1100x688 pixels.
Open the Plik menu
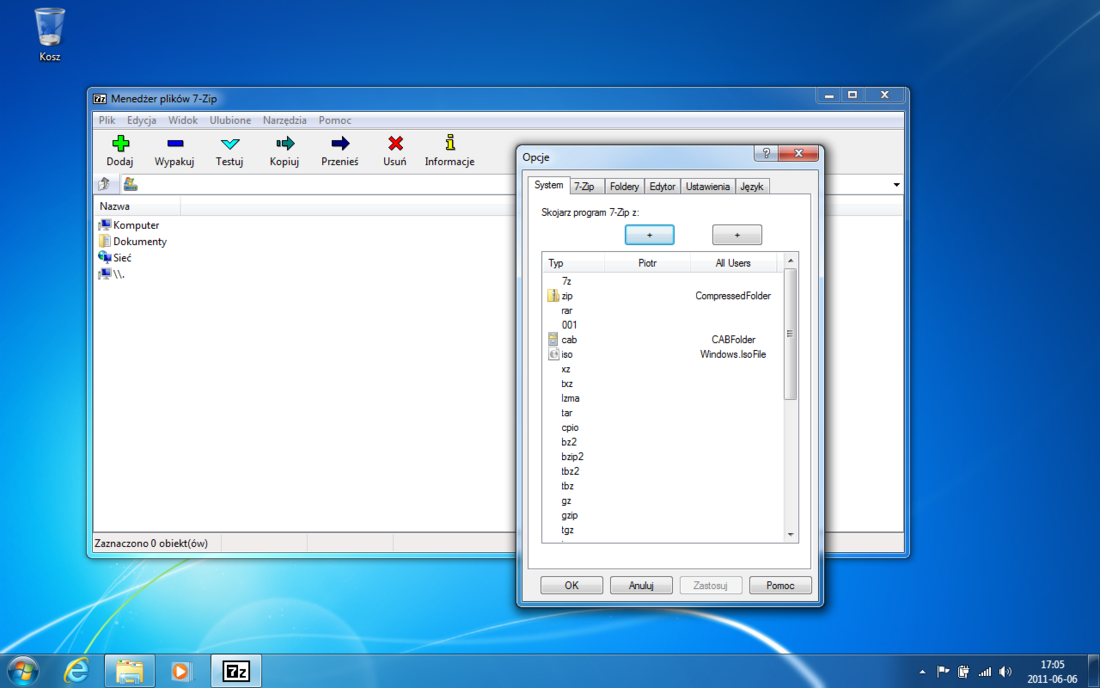point(107,120)
